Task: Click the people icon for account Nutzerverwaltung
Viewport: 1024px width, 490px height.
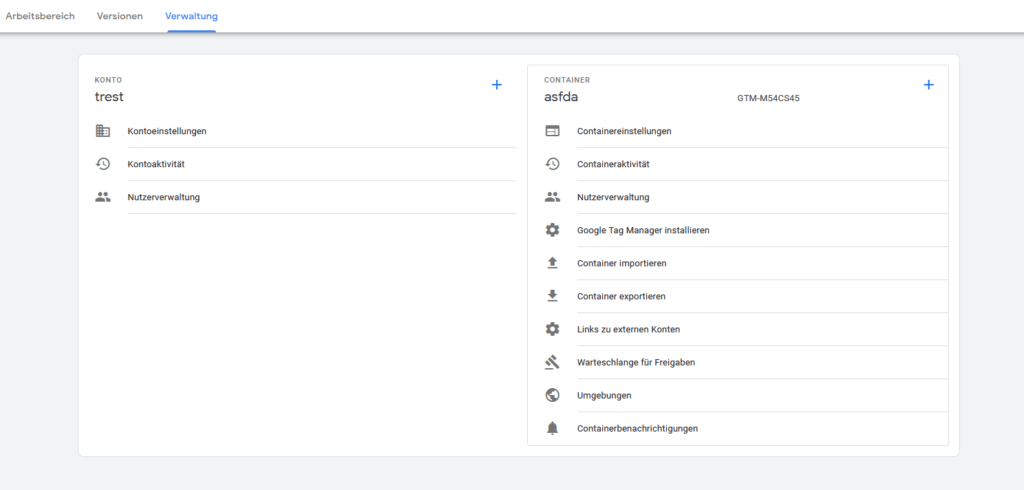Action: 102,197
